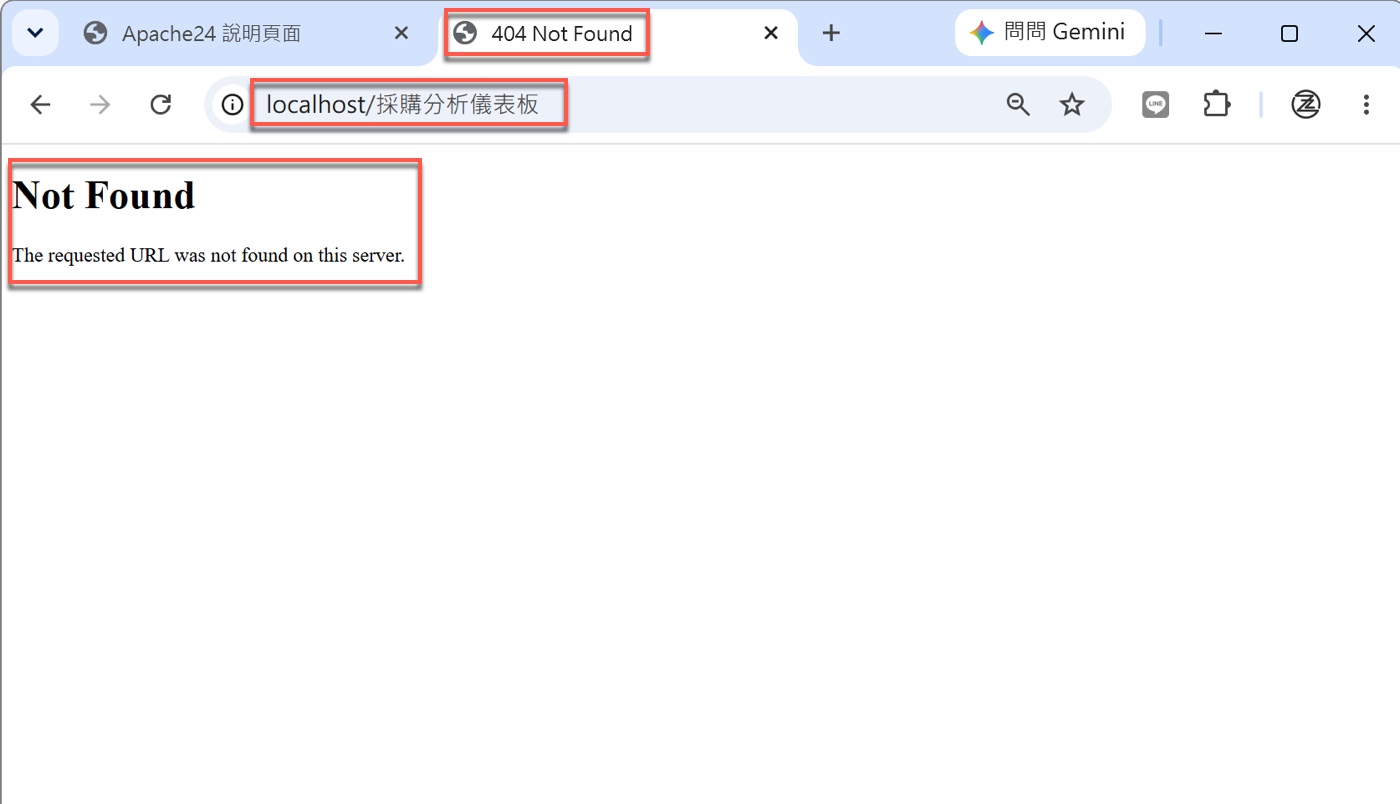Close the Apache24 說明頁面 tab

click(x=401, y=33)
